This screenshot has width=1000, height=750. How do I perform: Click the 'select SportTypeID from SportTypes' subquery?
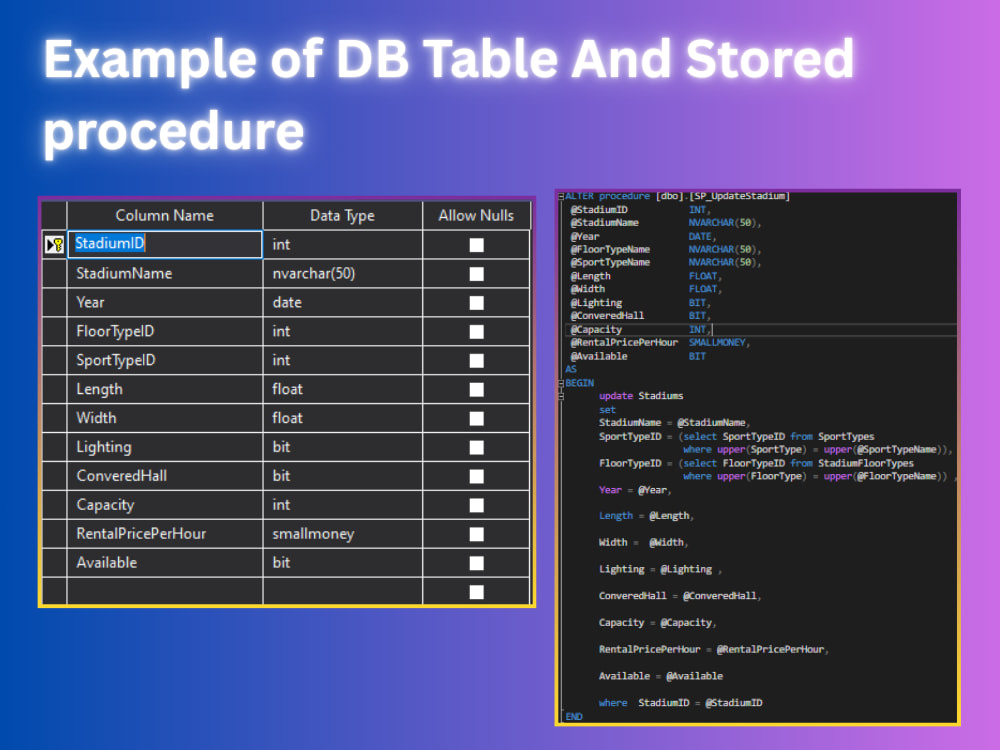tap(779, 437)
